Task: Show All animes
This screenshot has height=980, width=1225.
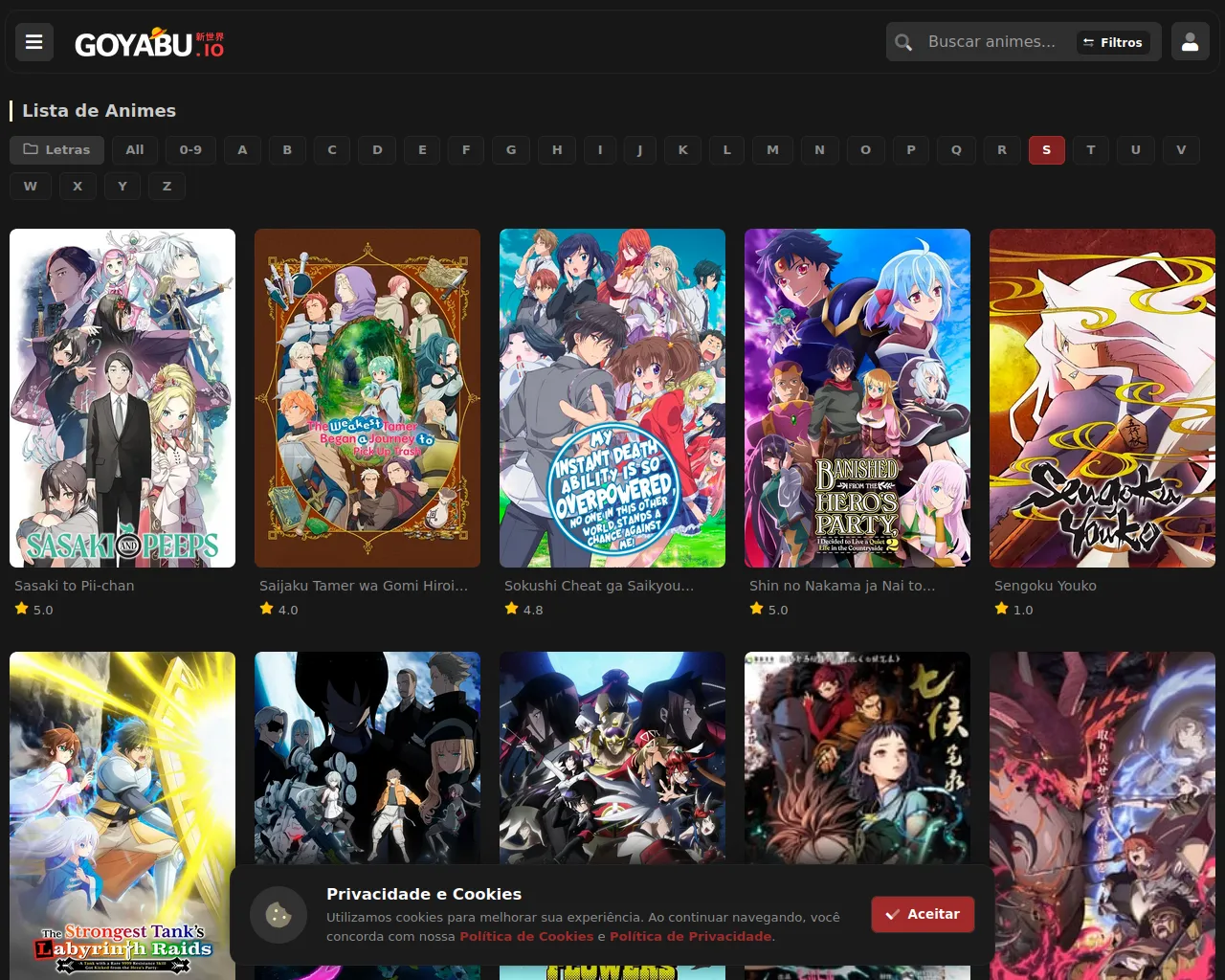Action: (x=135, y=149)
